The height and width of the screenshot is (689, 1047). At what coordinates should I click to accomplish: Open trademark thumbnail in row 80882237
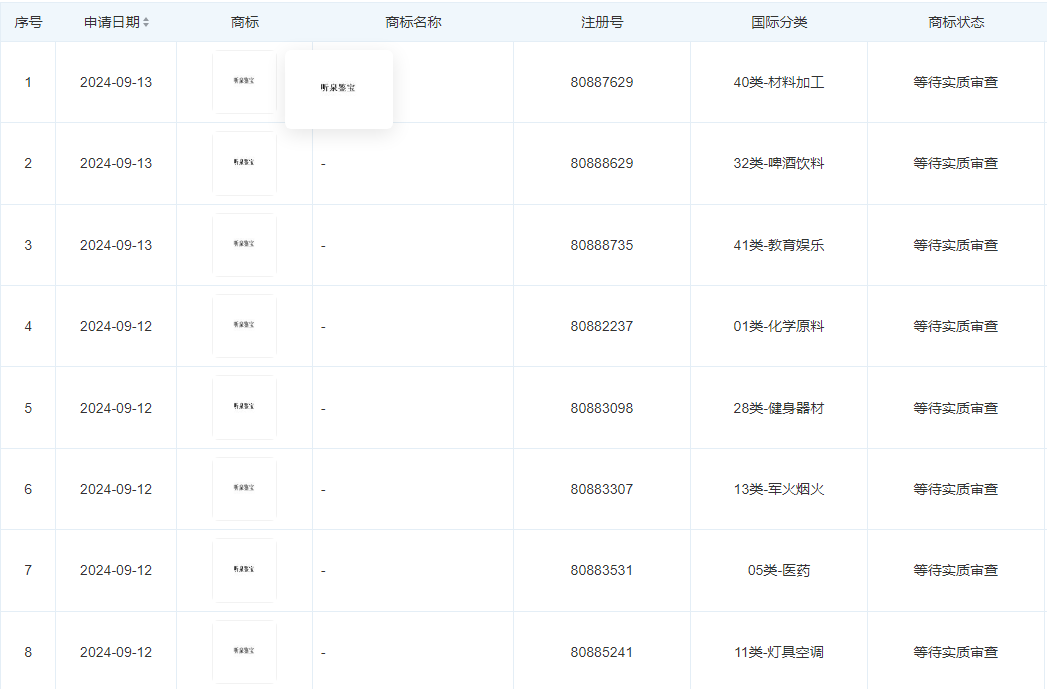point(244,326)
